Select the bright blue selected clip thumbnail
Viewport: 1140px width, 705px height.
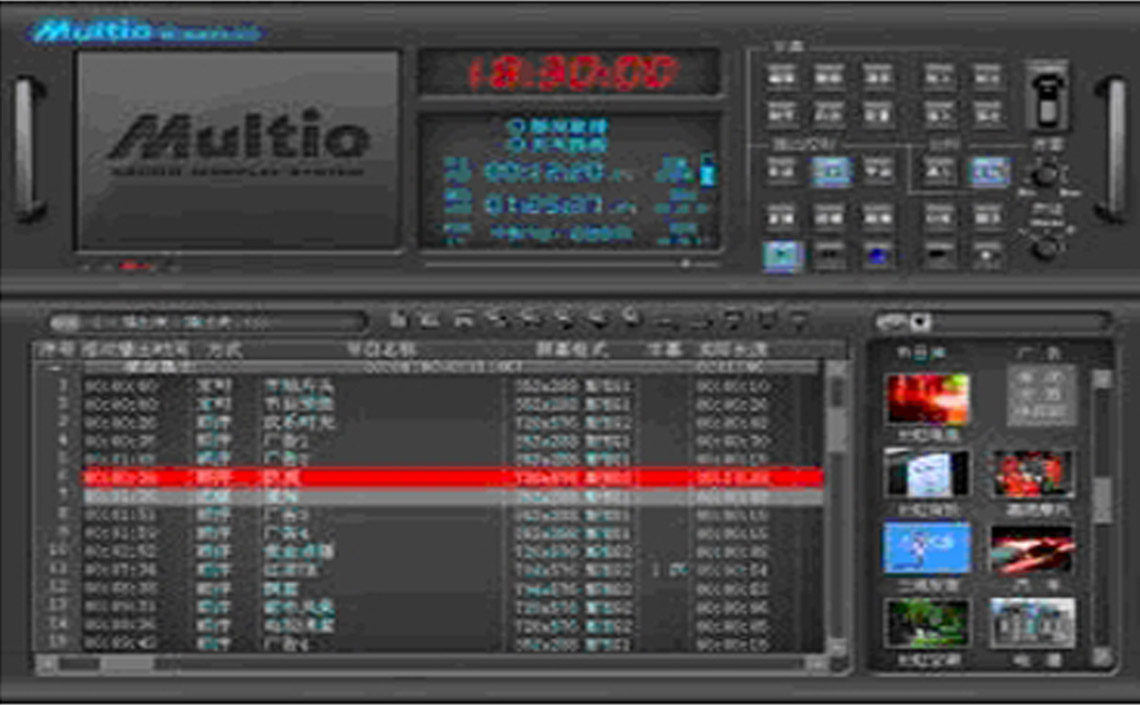point(927,547)
